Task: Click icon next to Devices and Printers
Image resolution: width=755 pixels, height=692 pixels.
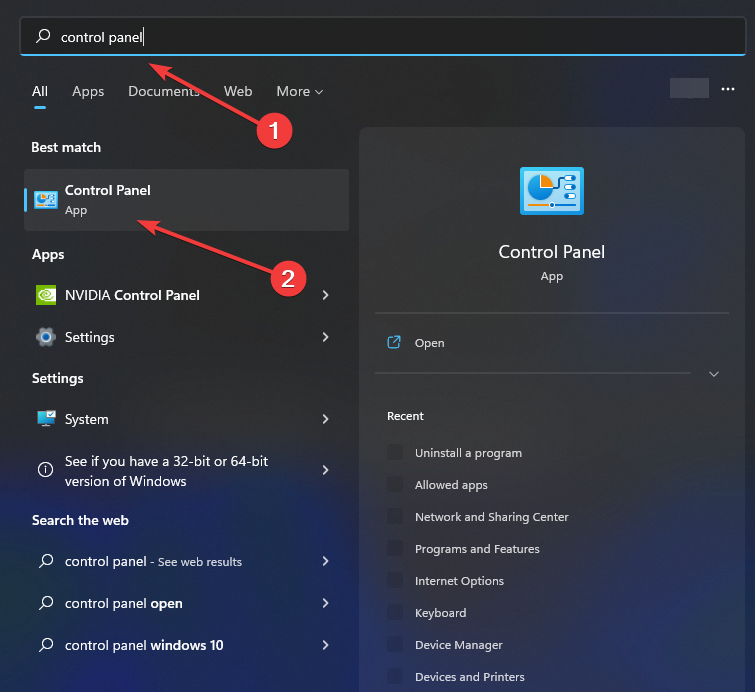Action: pos(395,677)
